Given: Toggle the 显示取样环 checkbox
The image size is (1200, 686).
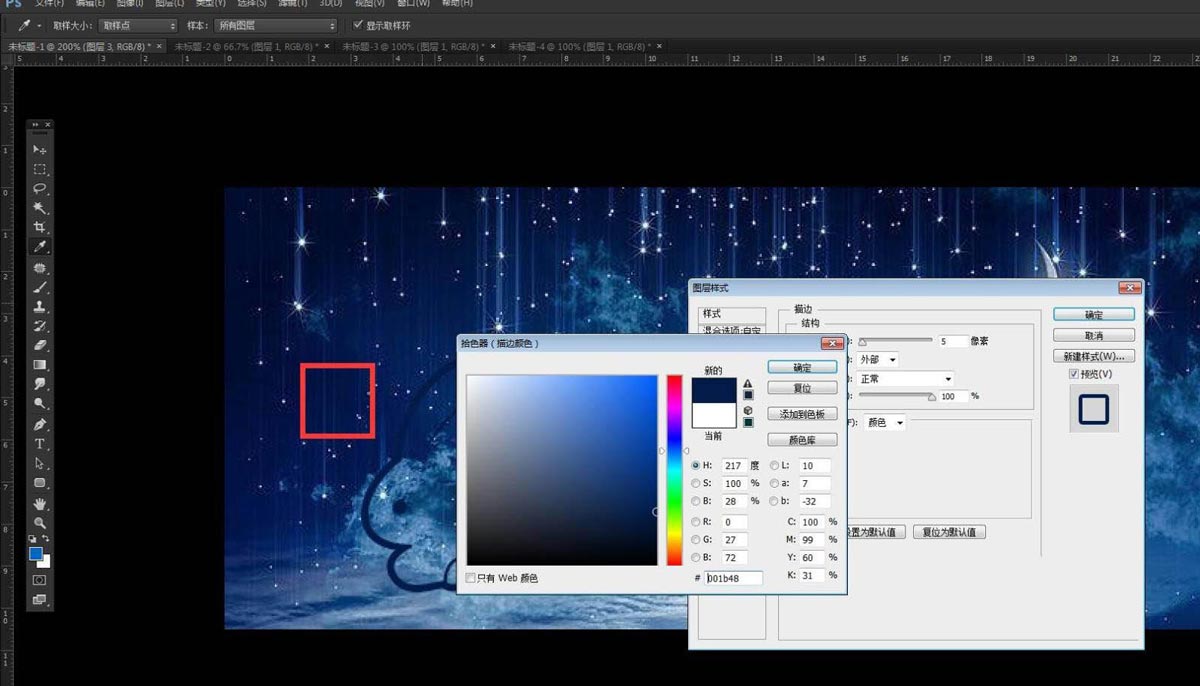Looking at the screenshot, I should pos(359,25).
